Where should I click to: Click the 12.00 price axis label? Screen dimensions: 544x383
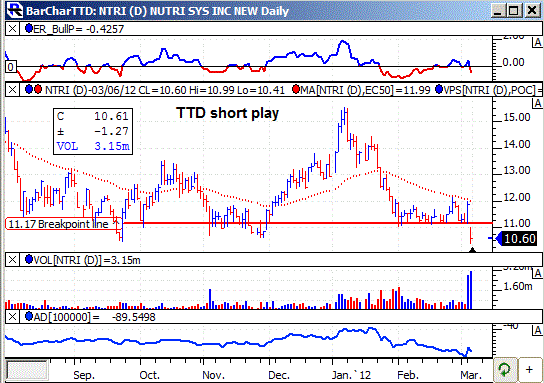[517, 197]
